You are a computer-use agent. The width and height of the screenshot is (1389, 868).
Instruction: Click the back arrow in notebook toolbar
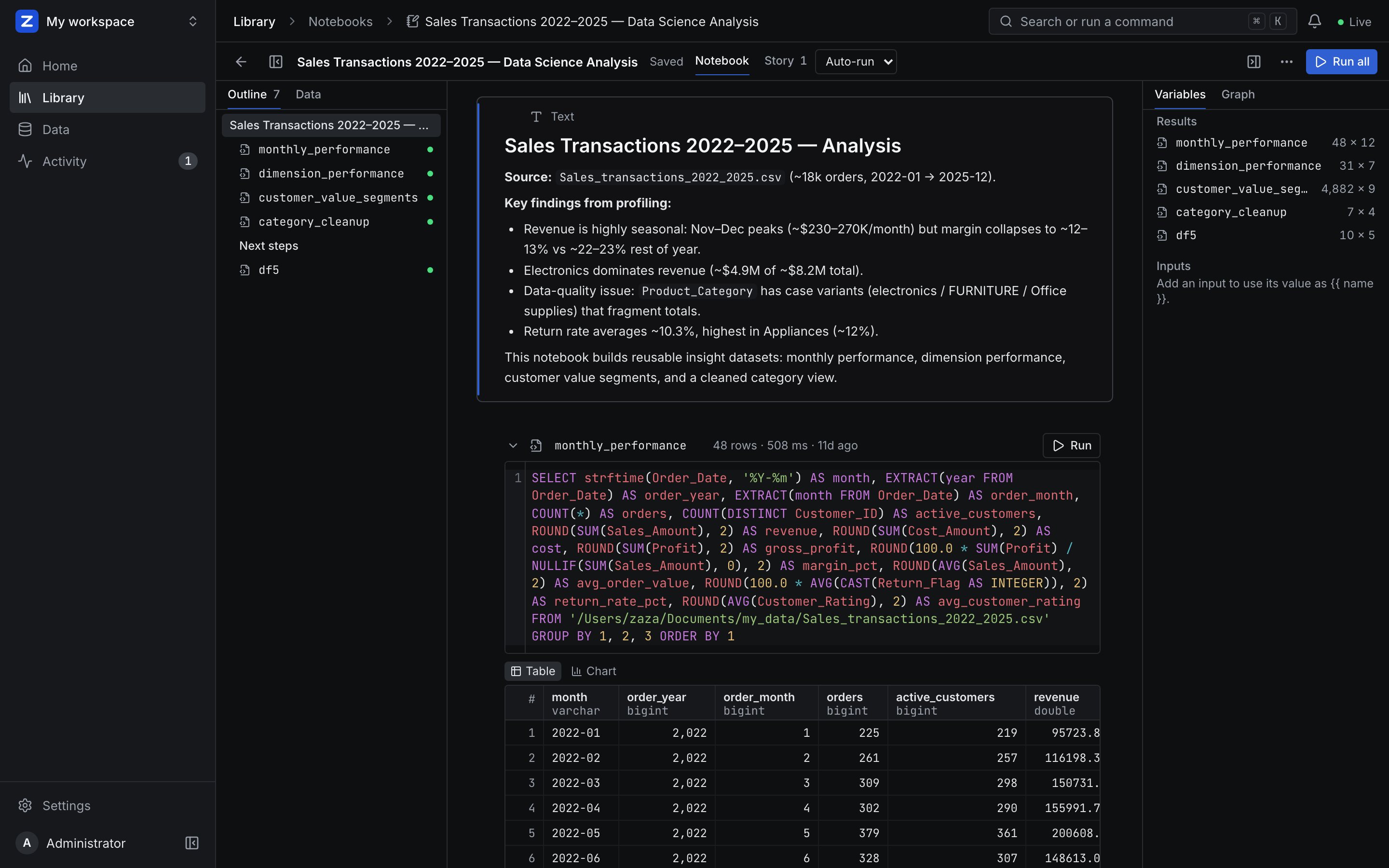click(241, 61)
